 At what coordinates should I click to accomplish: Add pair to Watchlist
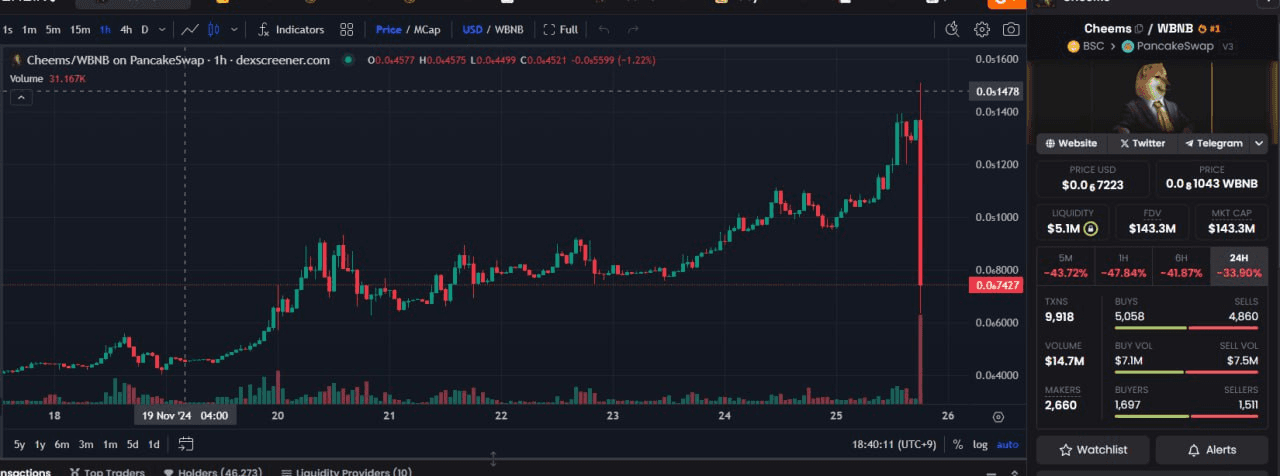click(x=1093, y=450)
